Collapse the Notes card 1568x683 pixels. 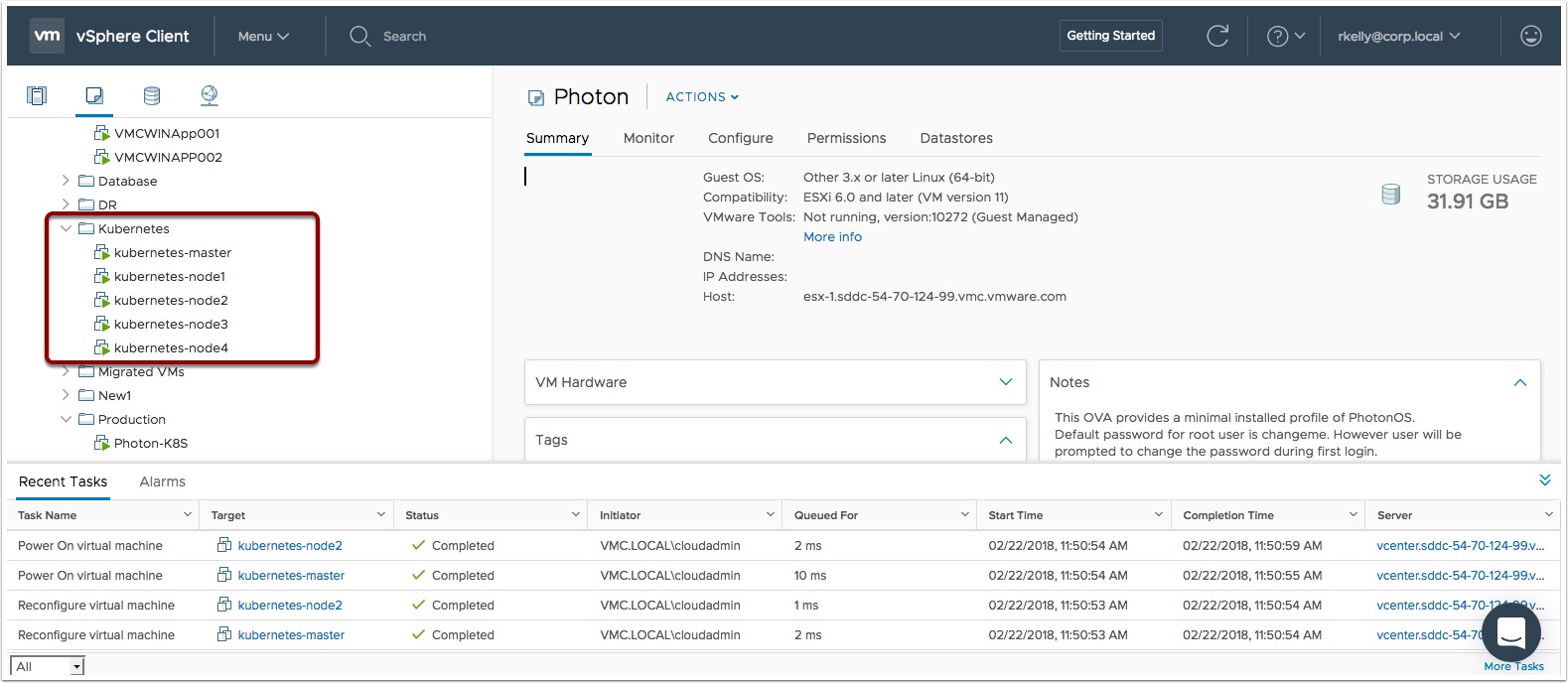point(1520,382)
